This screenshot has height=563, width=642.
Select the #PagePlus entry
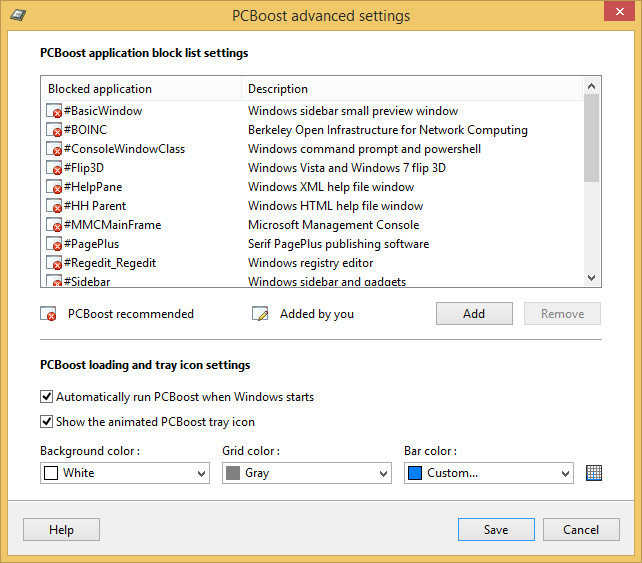91,244
